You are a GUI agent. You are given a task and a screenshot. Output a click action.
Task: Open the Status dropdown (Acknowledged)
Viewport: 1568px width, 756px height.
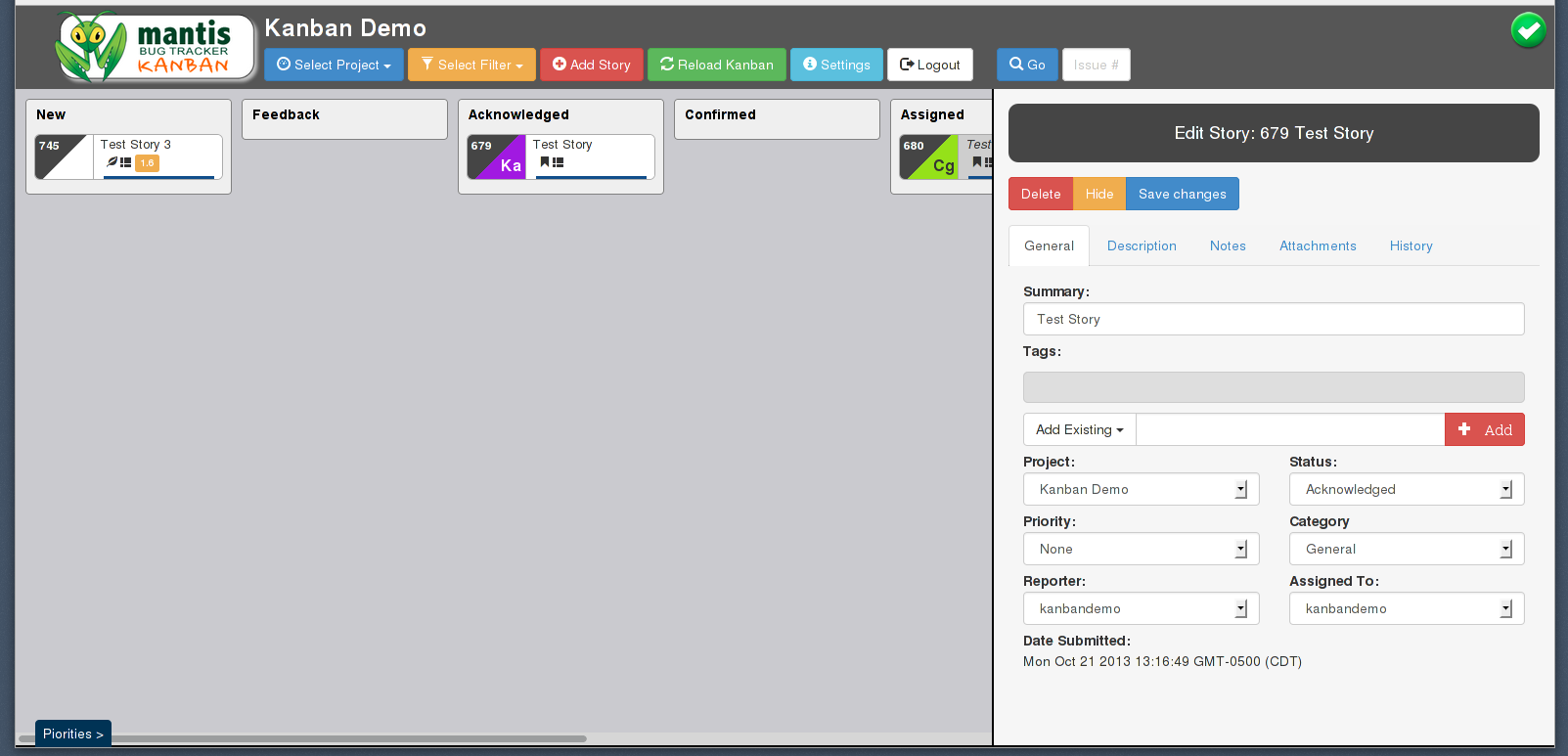pyautogui.click(x=1407, y=489)
